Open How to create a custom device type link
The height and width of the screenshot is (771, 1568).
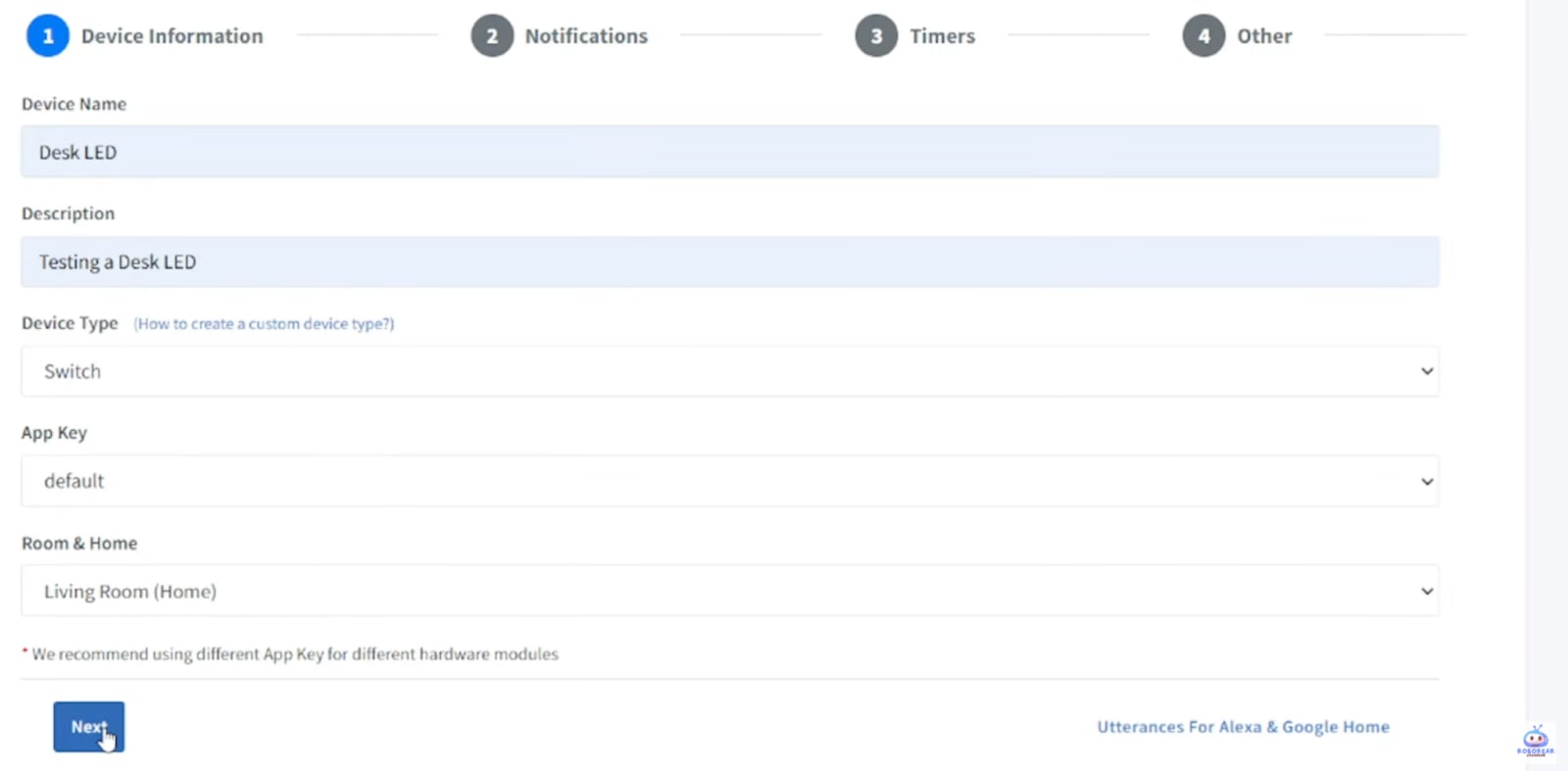264,323
